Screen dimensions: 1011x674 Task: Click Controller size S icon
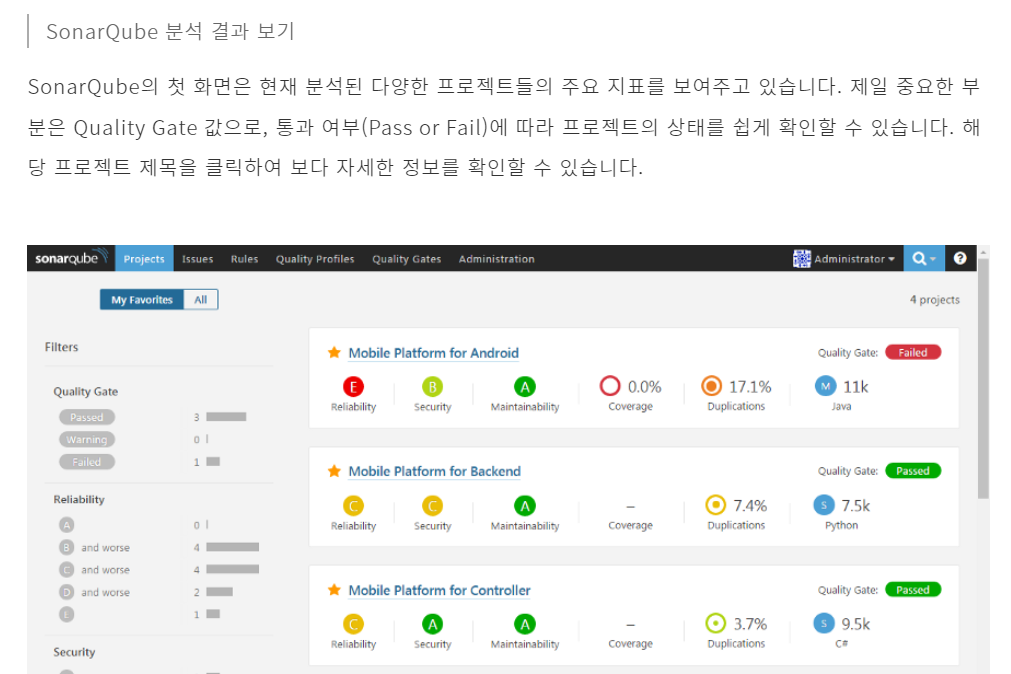(x=824, y=623)
